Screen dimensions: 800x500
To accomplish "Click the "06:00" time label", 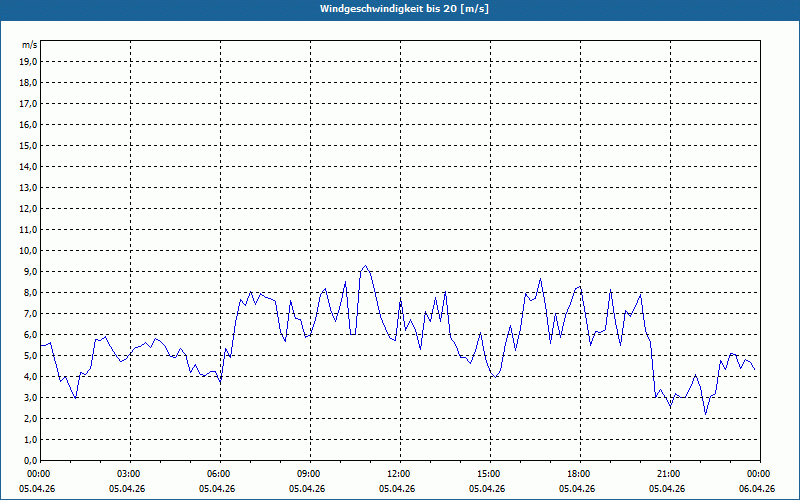I will 218,474.
